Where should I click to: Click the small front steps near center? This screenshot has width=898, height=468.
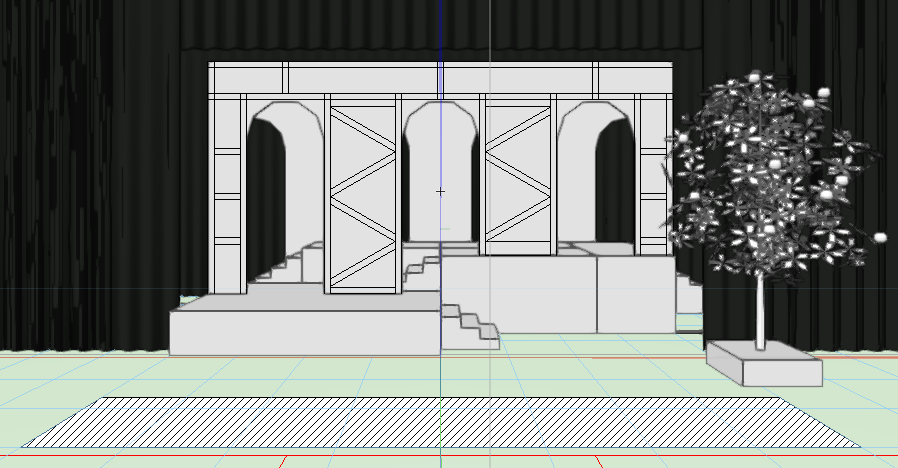pyautogui.click(x=468, y=326)
